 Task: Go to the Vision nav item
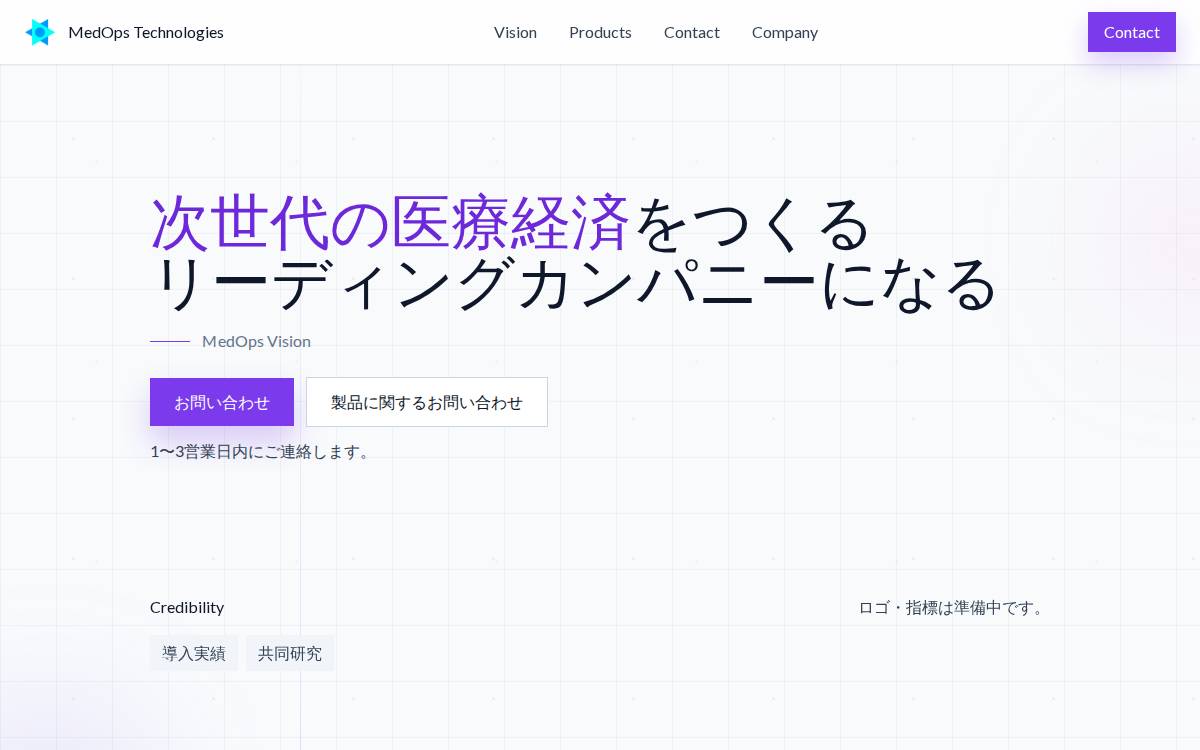point(515,32)
